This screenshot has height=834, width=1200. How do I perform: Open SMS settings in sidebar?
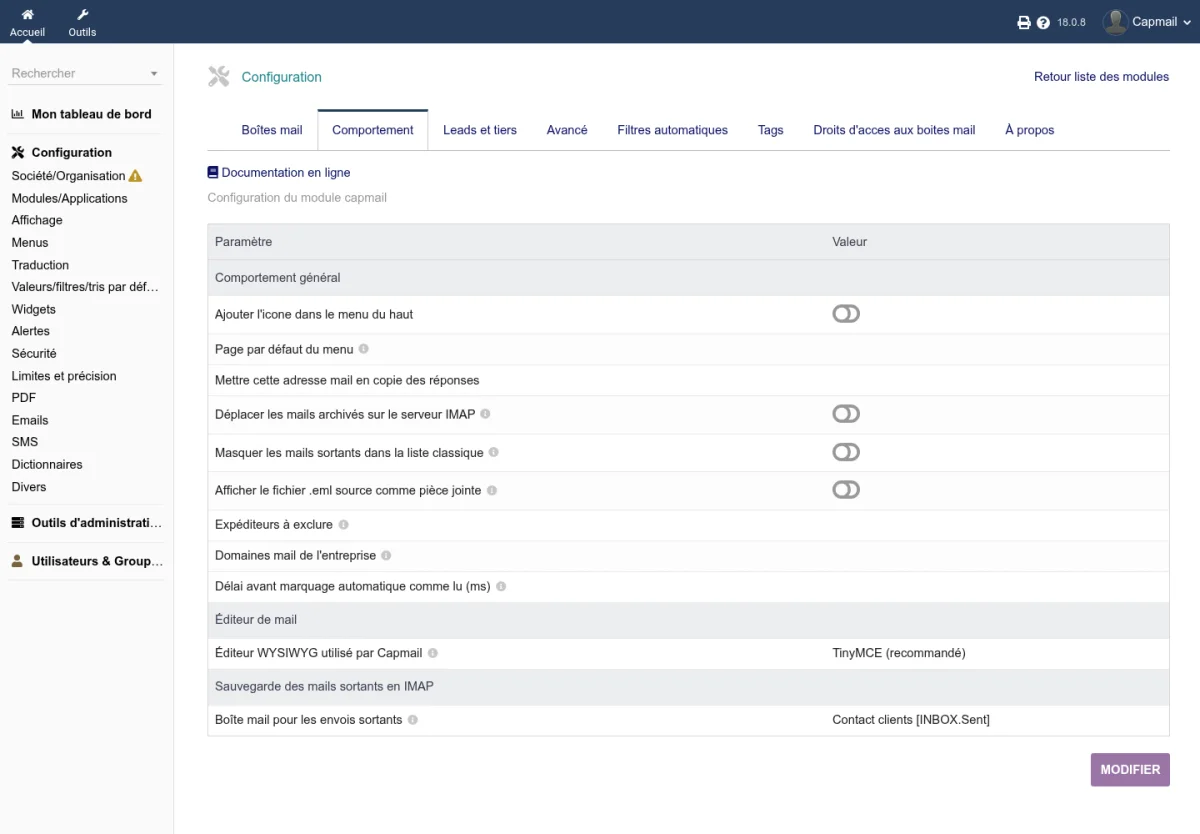(x=25, y=442)
